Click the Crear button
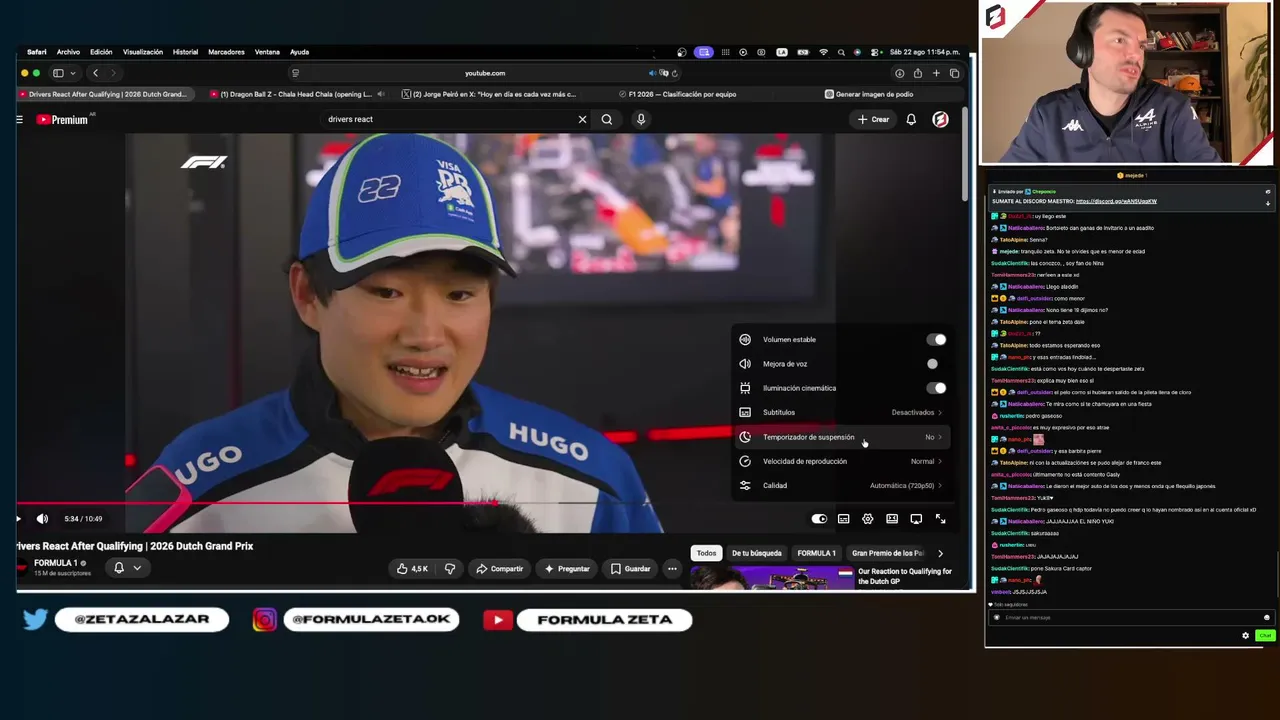 click(873, 120)
